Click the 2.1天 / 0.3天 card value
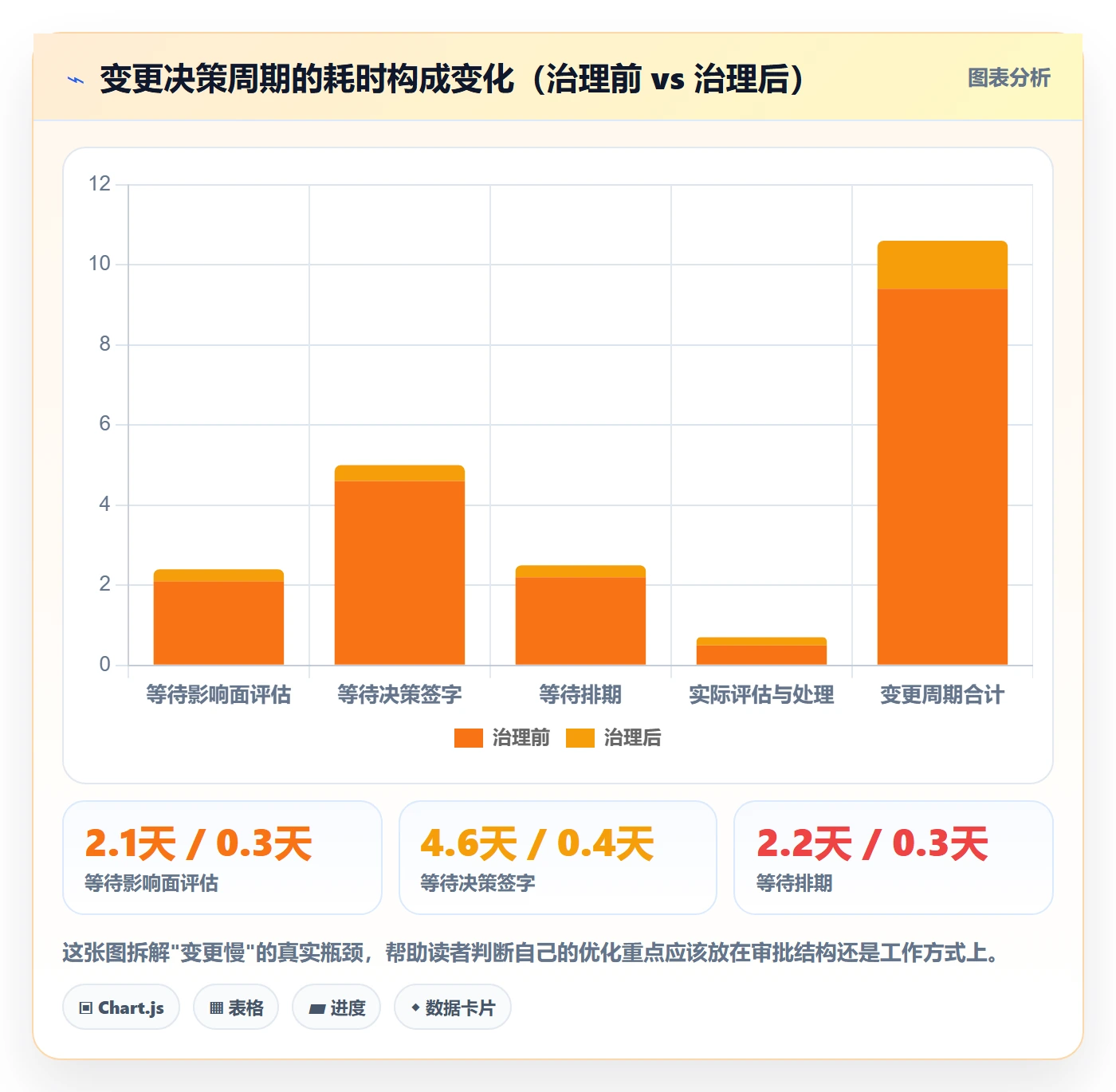This screenshot has width=1116, height=1092. 198,844
